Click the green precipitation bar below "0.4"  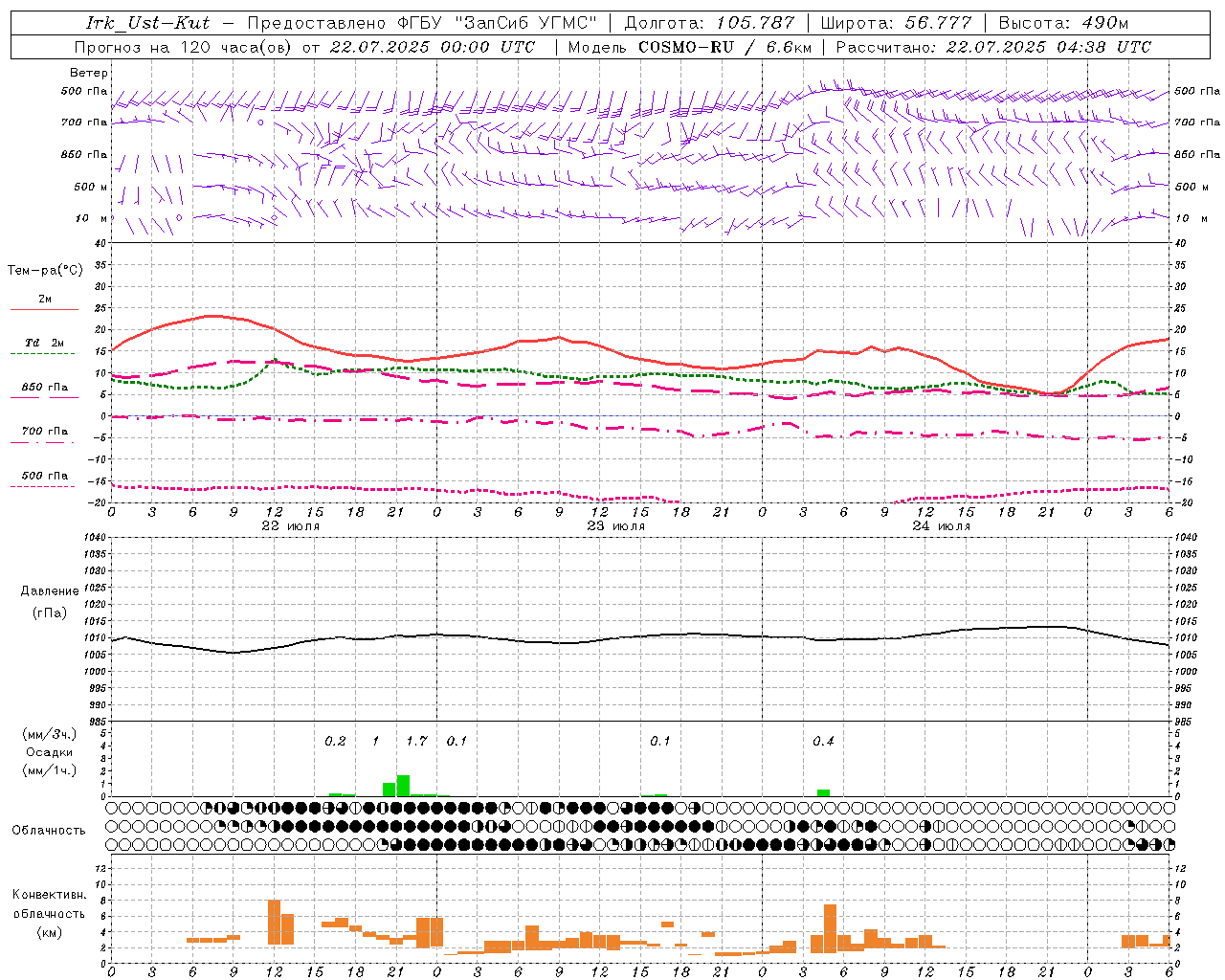click(x=823, y=792)
